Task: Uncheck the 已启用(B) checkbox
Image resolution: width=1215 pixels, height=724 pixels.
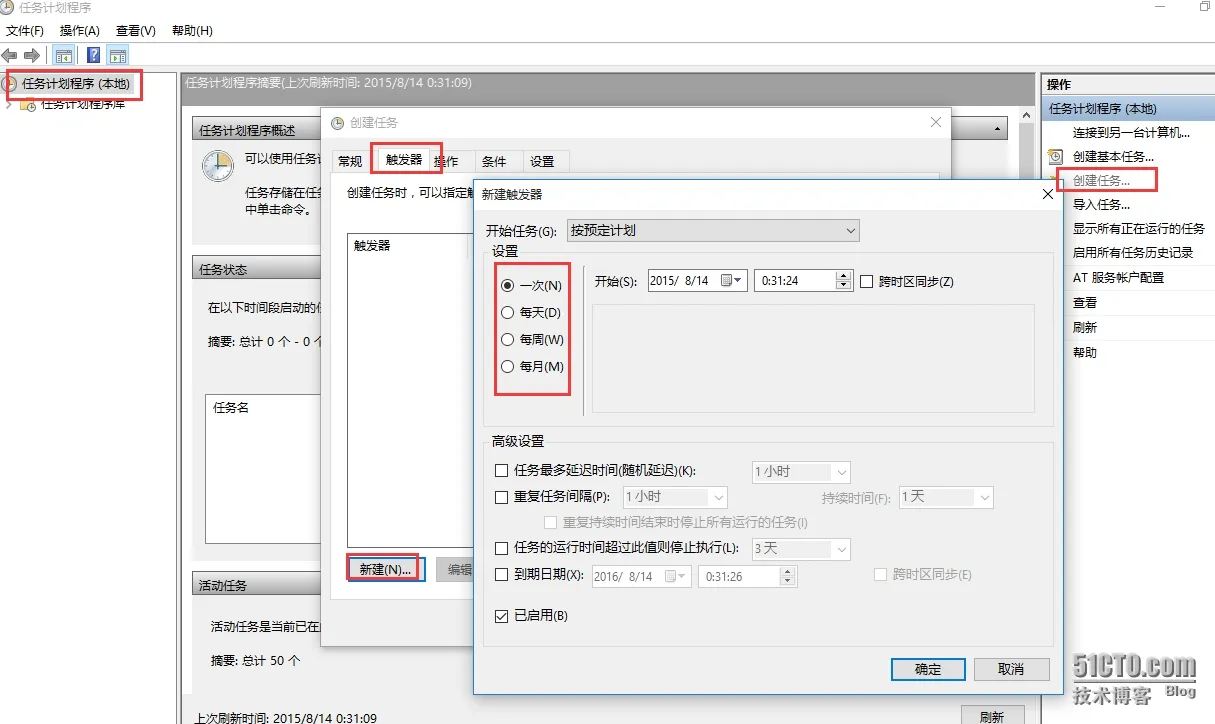Action: 502,616
